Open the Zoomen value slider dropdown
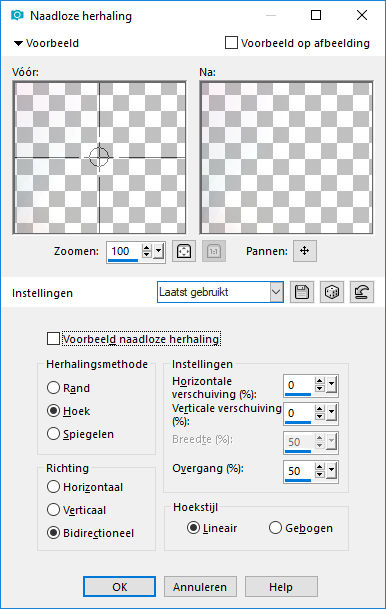This screenshot has width=386, height=609. tap(158, 251)
